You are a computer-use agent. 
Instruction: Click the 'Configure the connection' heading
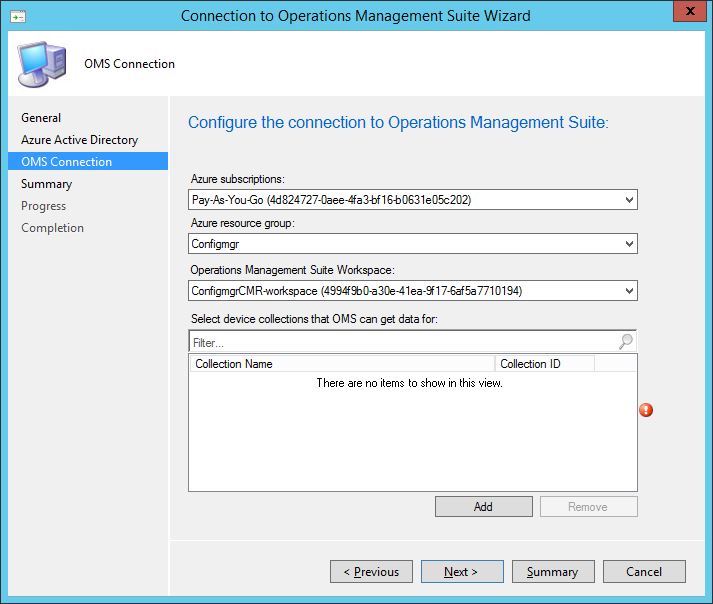pos(398,123)
